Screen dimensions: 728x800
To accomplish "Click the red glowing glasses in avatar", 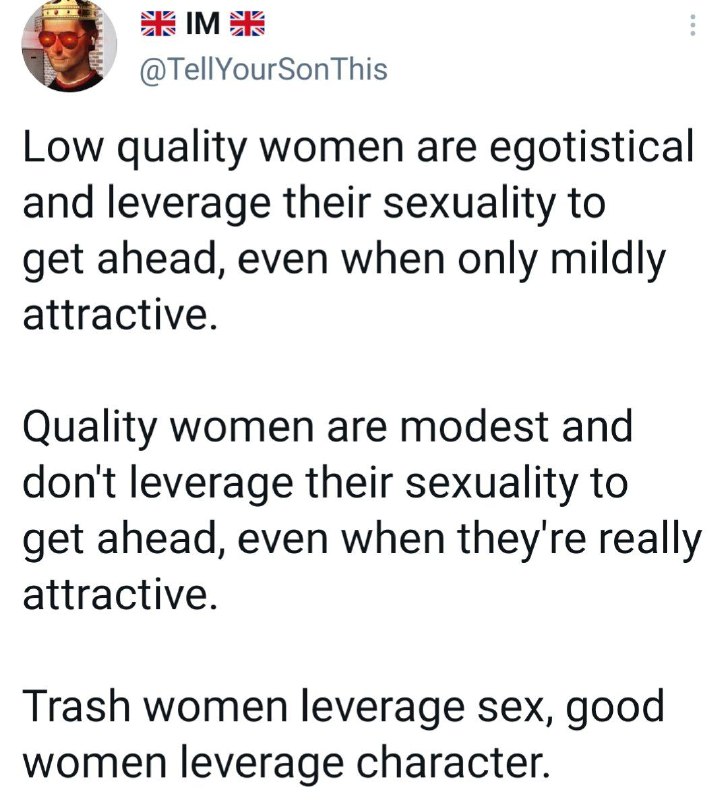I will (x=65, y=40).
